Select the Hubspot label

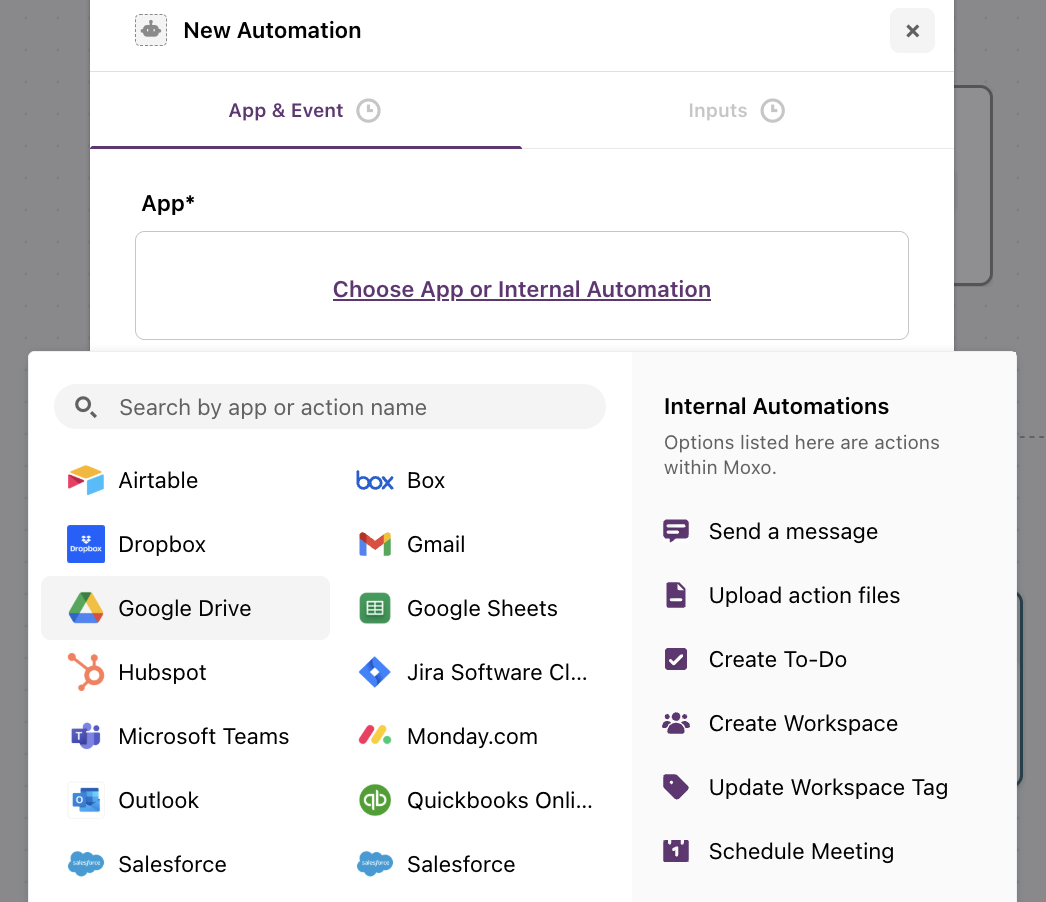point(162,672)
